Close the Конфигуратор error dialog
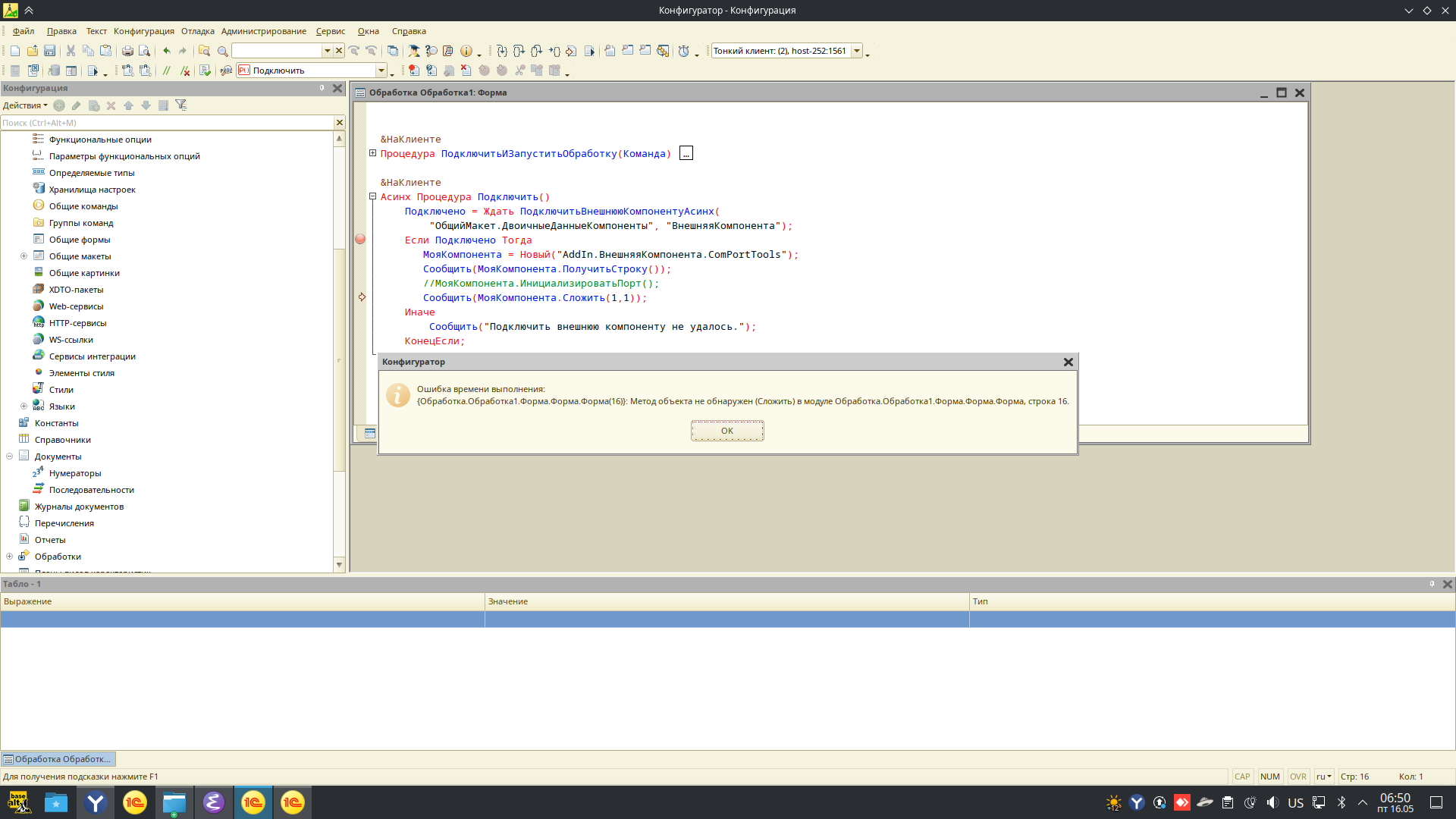This screenshot has height=819, width=1456. [x=1068, y=362]
